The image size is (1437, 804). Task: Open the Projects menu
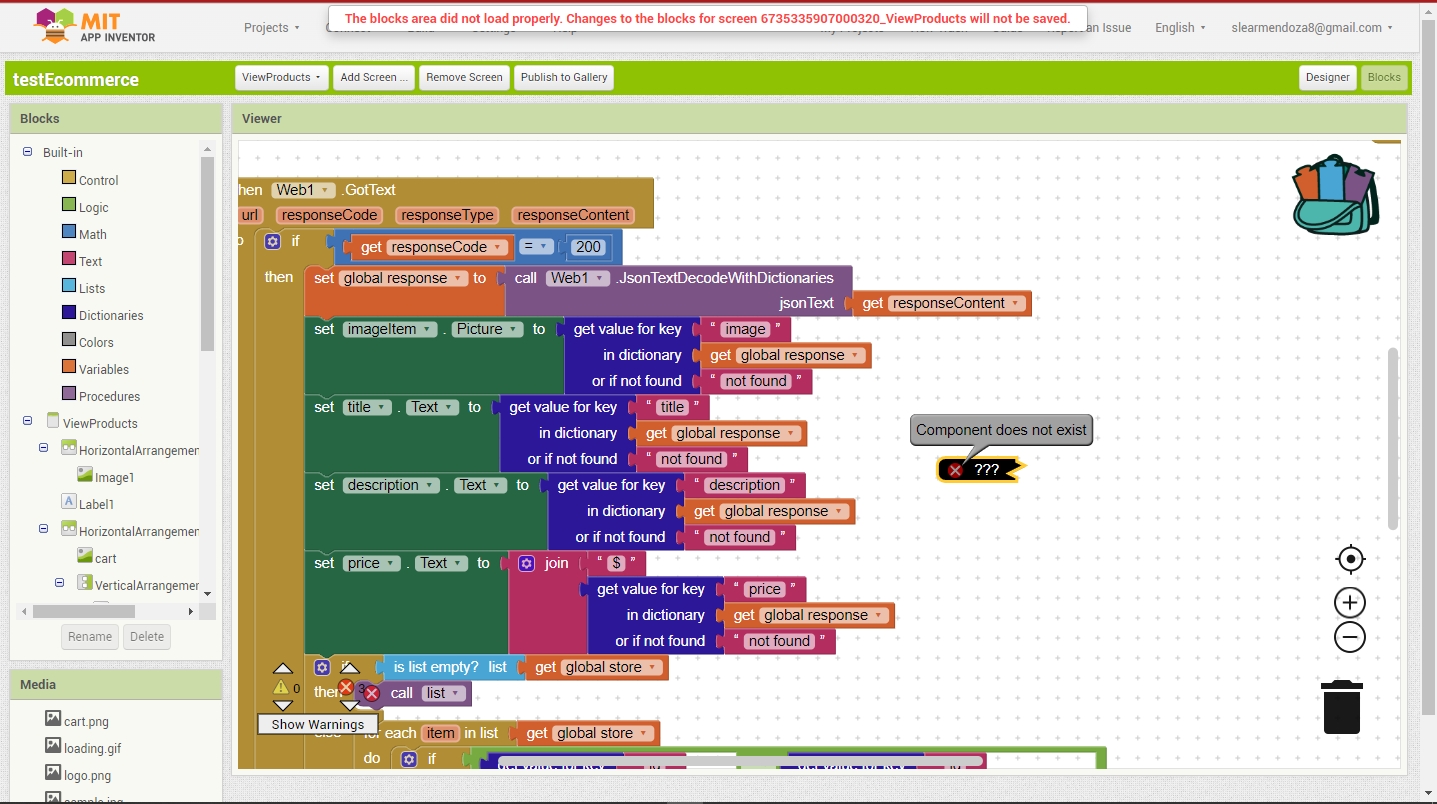[271, 28]
